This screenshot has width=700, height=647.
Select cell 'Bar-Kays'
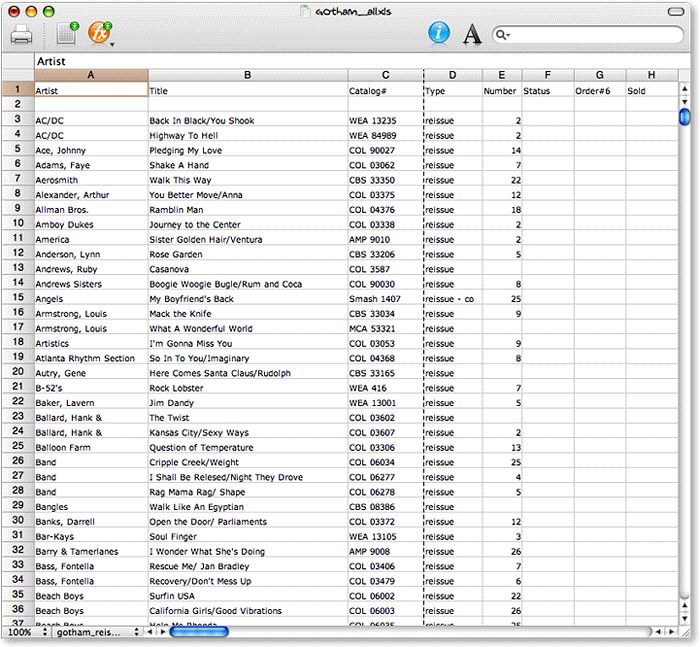pos(91,536)
